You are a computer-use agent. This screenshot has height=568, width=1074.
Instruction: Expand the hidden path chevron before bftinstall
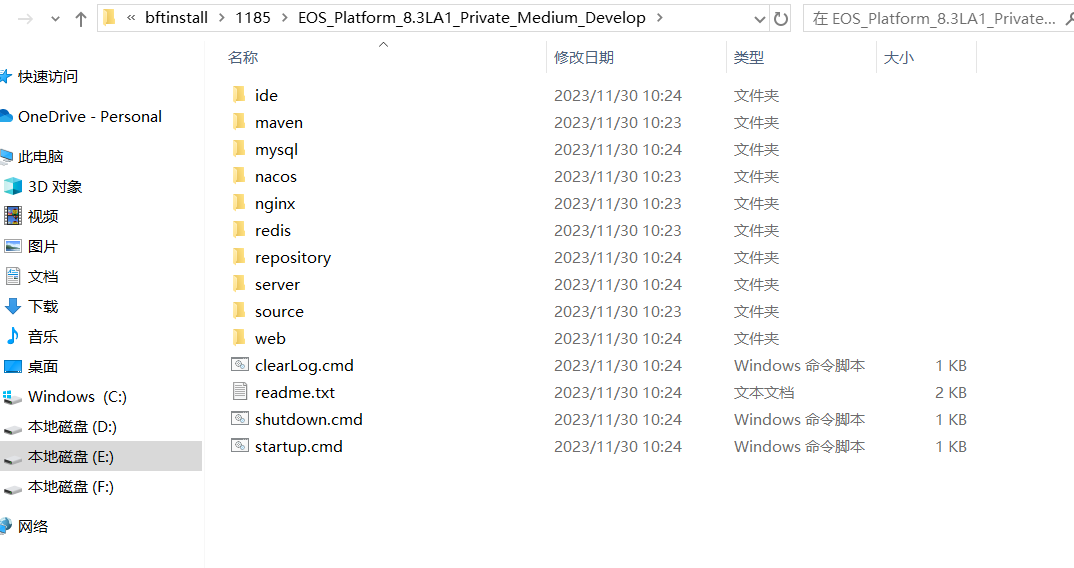coord(131,18)
